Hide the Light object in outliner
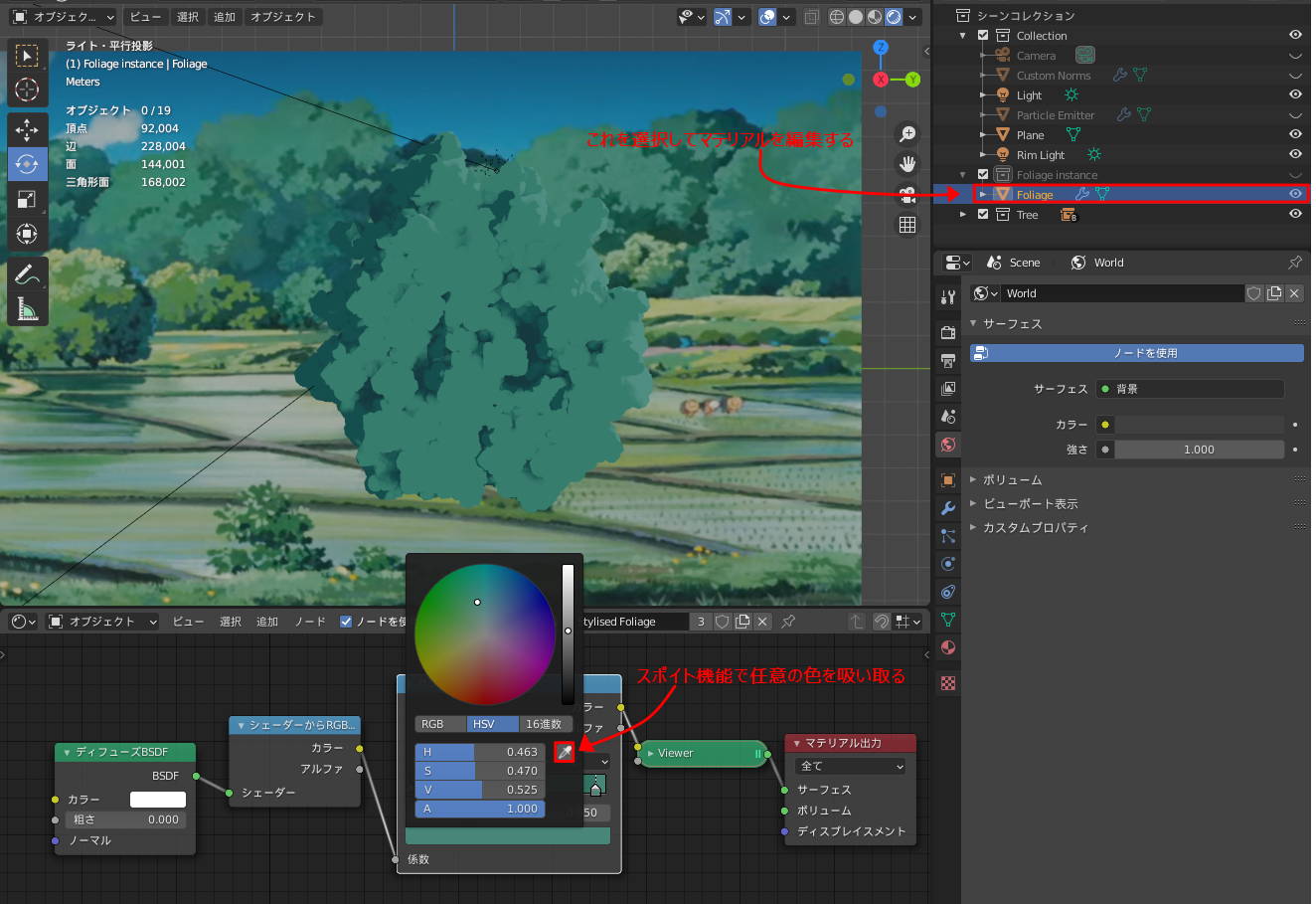 (1295, 94)
